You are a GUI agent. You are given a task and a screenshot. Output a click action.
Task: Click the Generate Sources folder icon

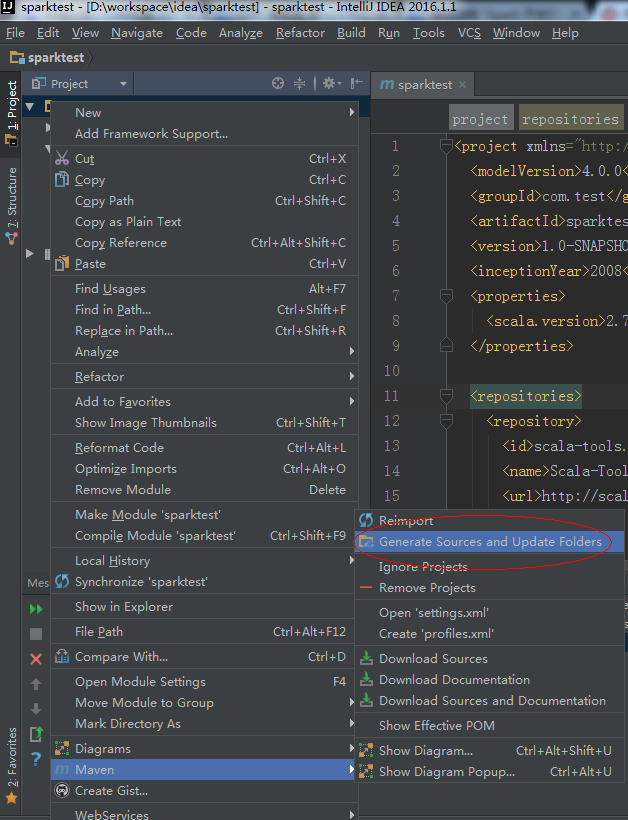point(366,541)
